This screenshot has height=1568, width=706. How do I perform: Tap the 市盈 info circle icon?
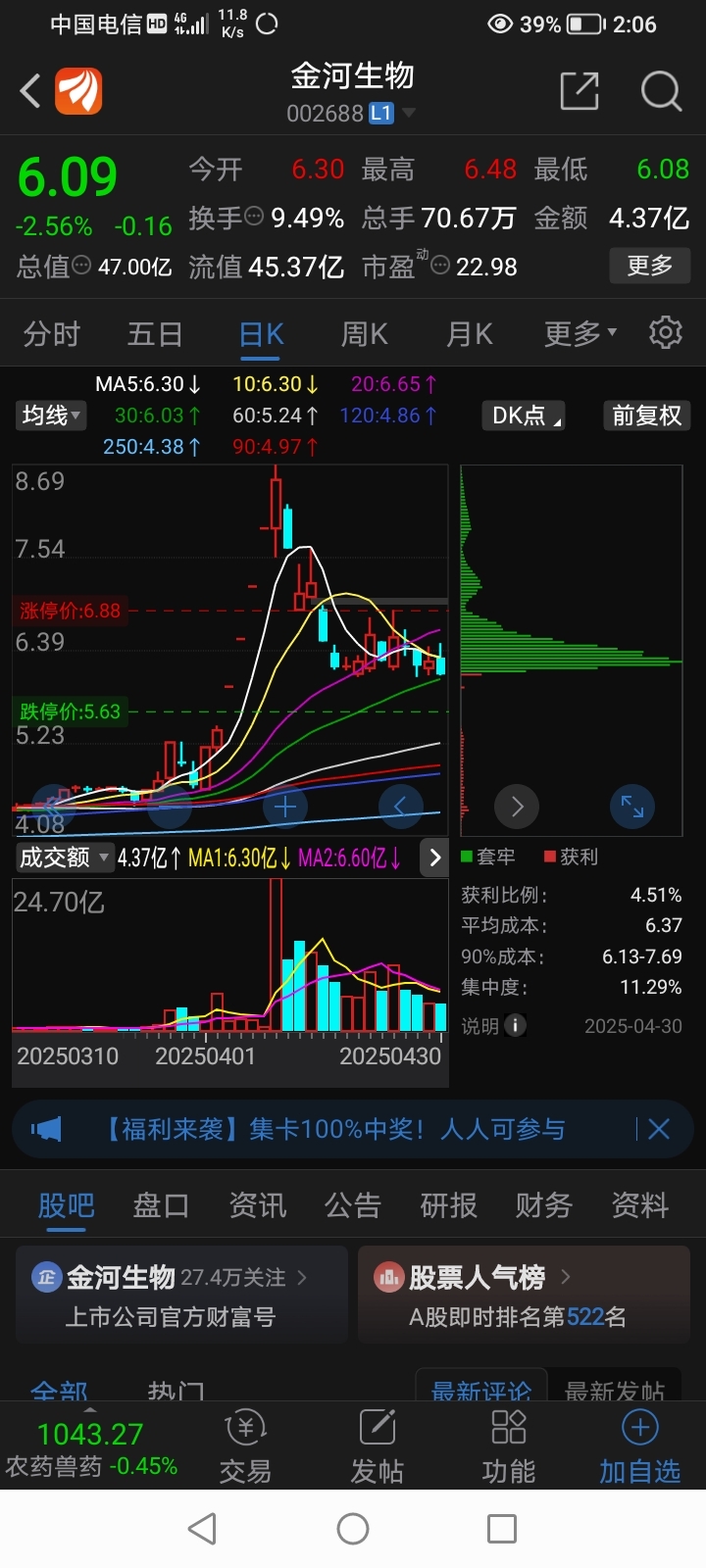click(440, 266)
